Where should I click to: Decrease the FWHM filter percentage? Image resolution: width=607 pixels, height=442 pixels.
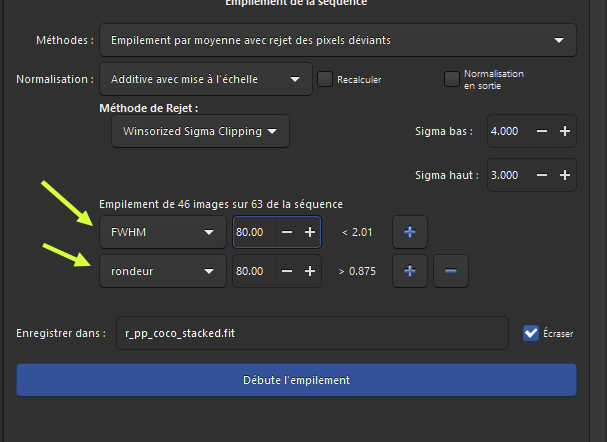[287, 232]
